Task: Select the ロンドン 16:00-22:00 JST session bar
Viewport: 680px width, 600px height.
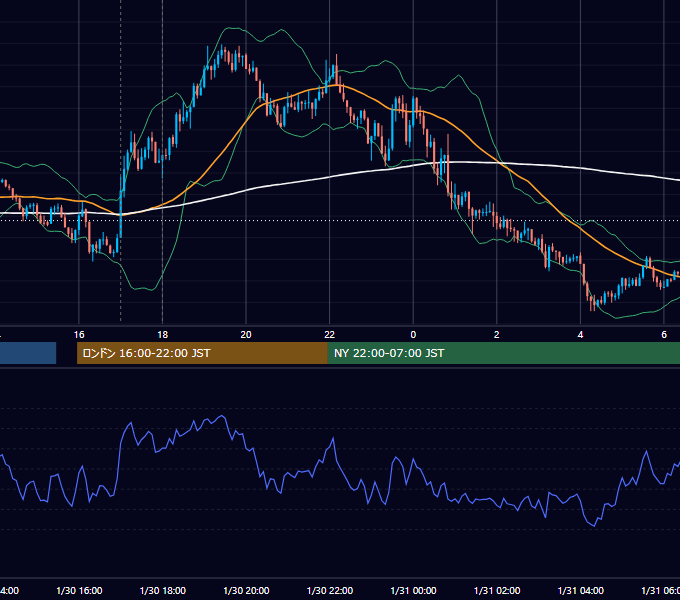Action: click(x=202, y=353)
